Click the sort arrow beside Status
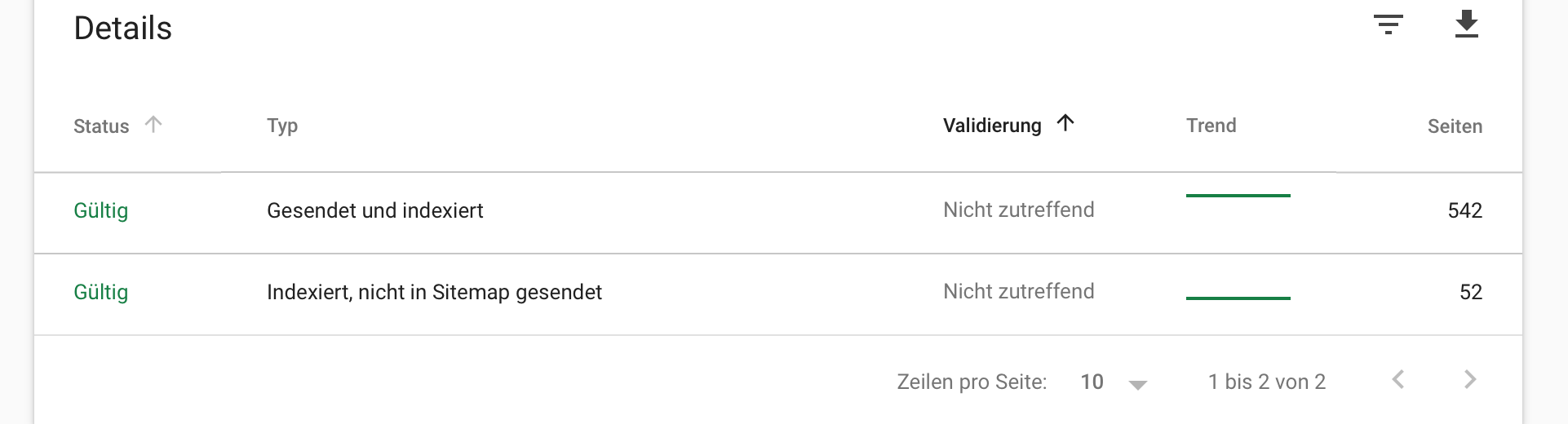1568x424 pixels. [x=153, y=124]
